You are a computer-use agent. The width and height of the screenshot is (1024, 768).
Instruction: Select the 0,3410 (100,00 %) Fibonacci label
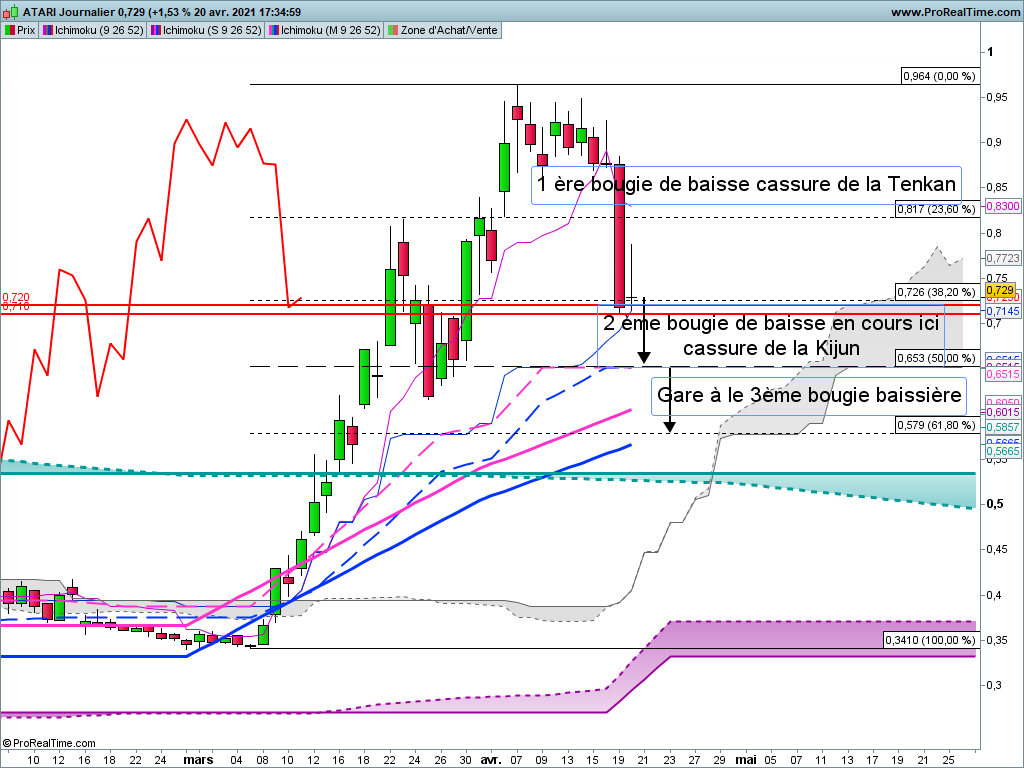(x=931, y=640)
